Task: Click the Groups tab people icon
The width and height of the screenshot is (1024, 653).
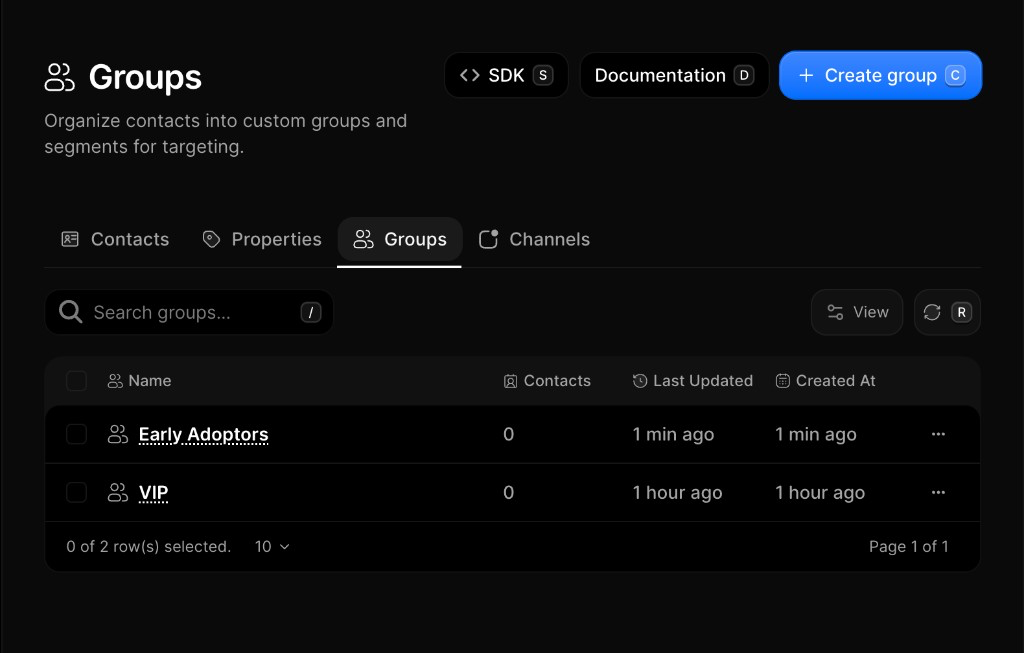Action: [363, 239]
